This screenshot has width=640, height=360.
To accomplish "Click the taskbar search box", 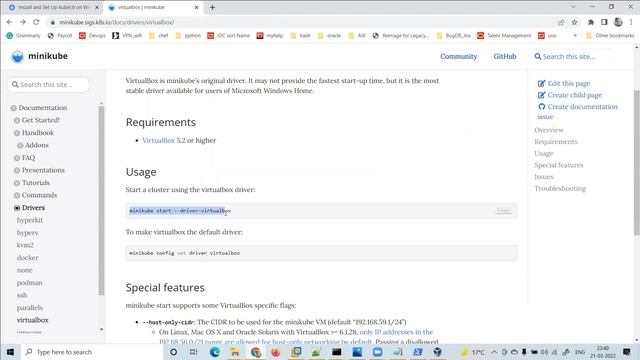I will pos(92,352).
